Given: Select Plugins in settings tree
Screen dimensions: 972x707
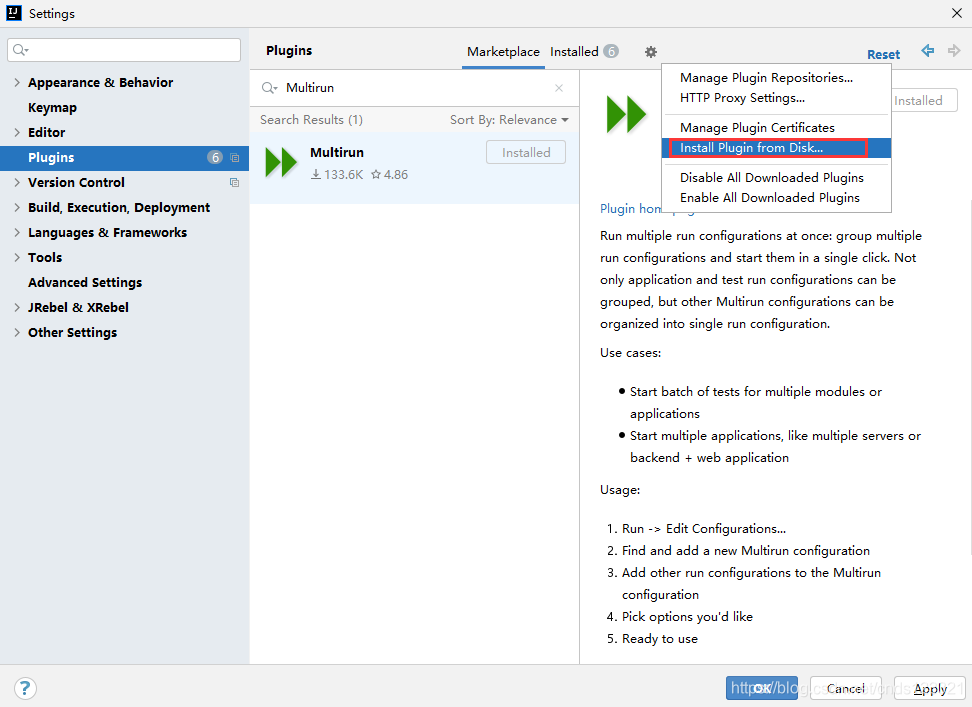Looking at the screenshot, I should pos(124,157).
